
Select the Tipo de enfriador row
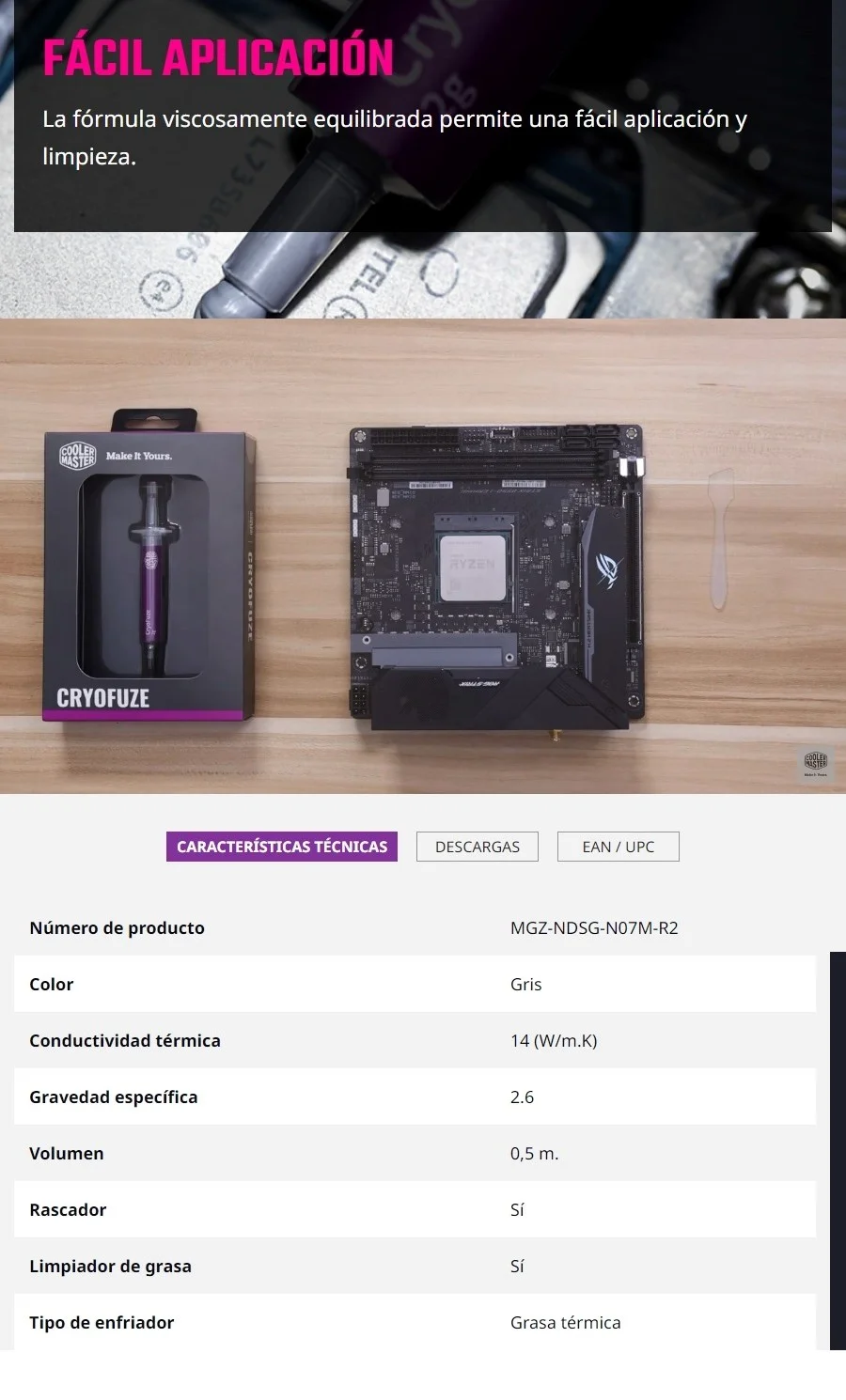(415, 1322)
